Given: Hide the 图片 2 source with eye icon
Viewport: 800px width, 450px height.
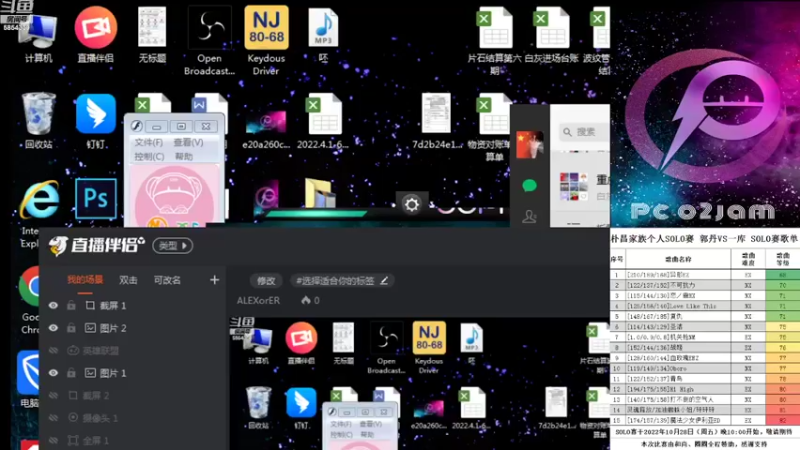Looking at the screenshot, I should (53, 328).
